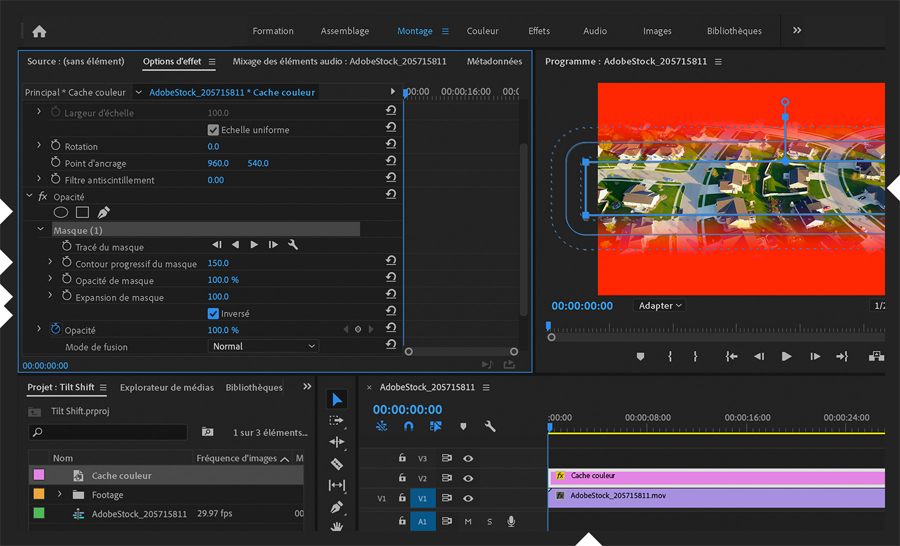Uncheck the Inversé mask checkbox

click(x=213, y=314)
